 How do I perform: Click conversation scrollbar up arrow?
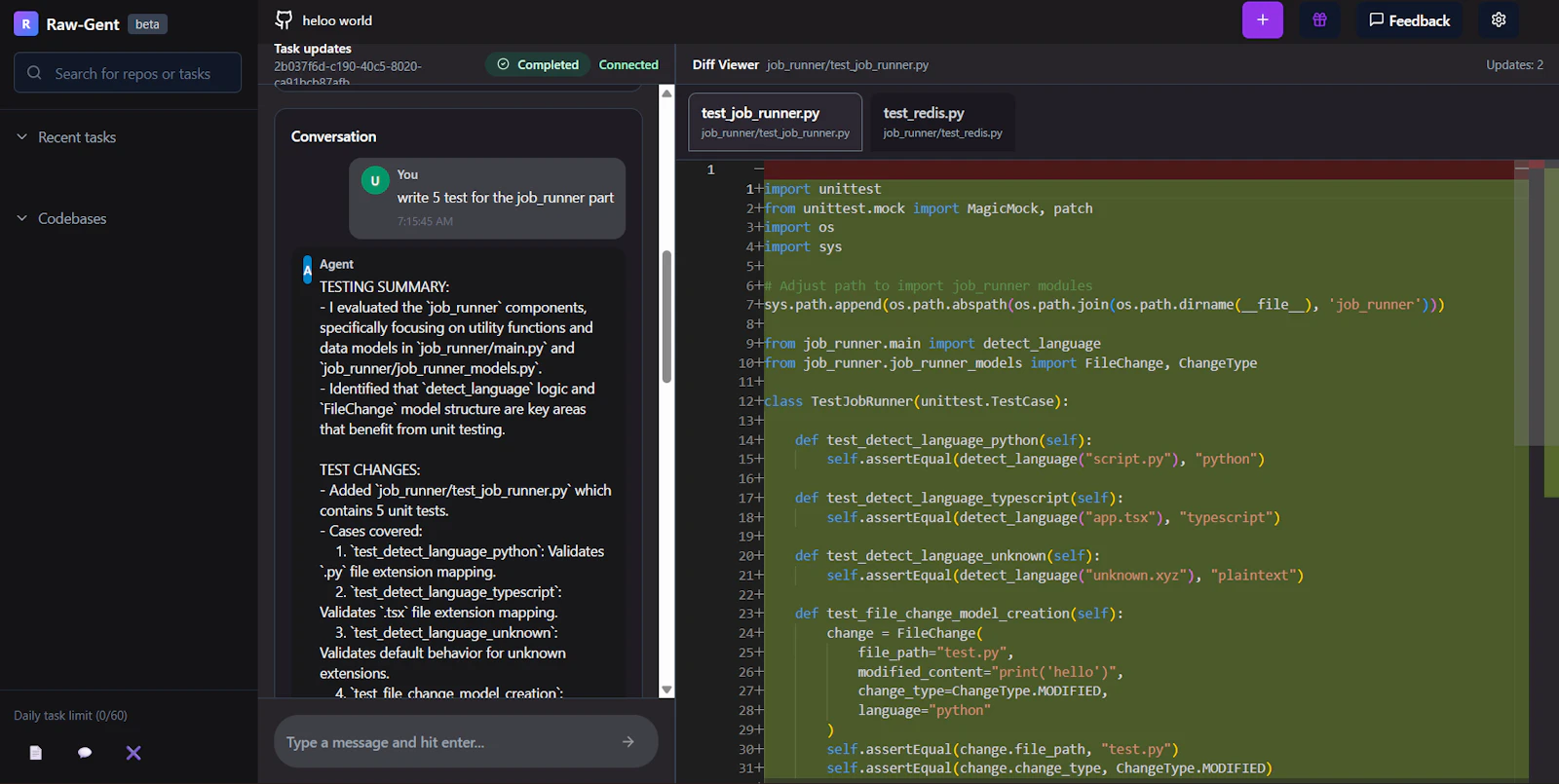(666, 93)
